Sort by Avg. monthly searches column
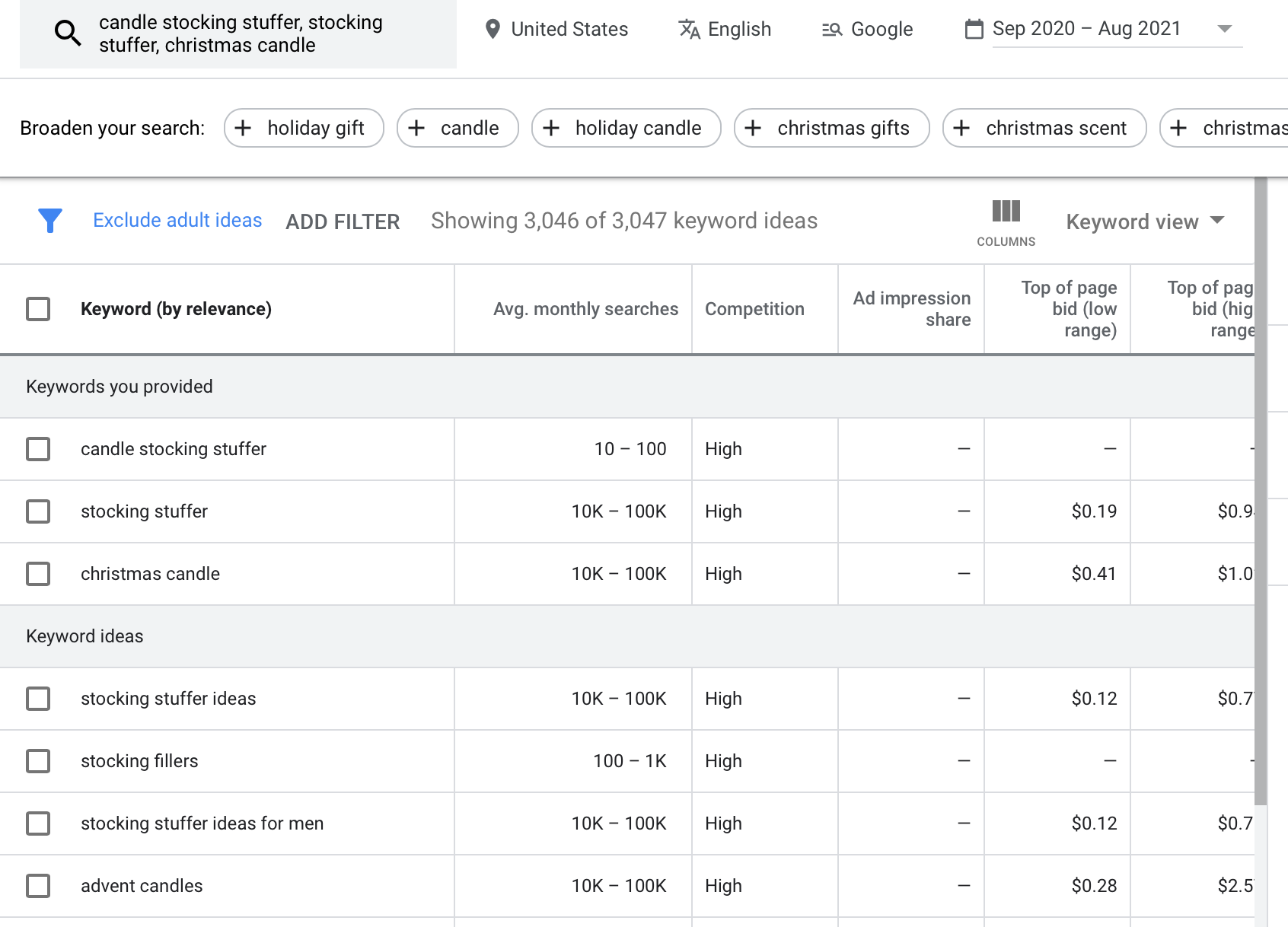 [585, 309]
